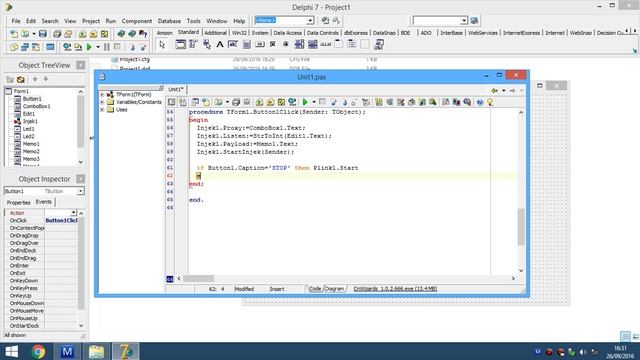Viewport: 640px width, 360px height.
Task: Click the Add File to Project icon
Action: pos(82,34)
